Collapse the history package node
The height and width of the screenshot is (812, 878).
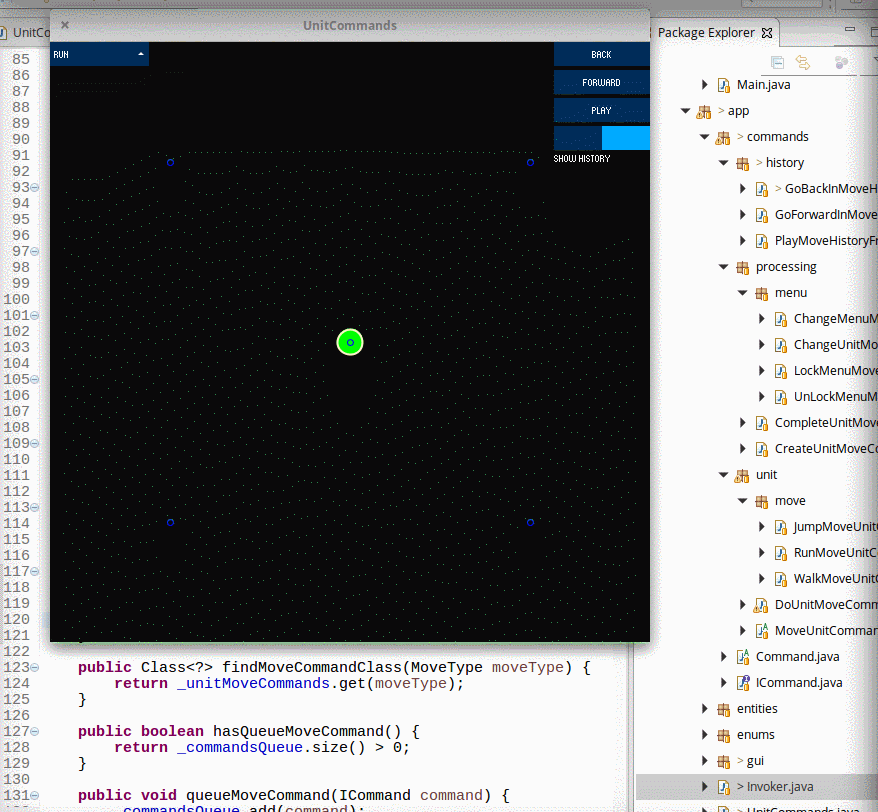click(x=723, y=162)
